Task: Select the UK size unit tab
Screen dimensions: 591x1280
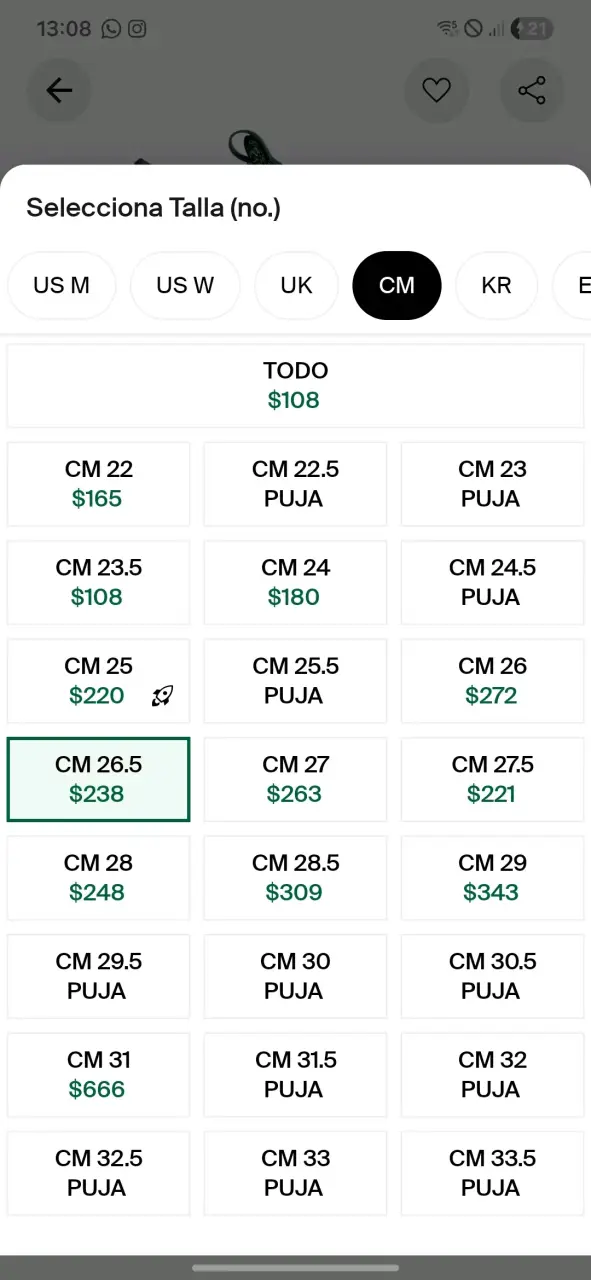Action: (296, 285)
